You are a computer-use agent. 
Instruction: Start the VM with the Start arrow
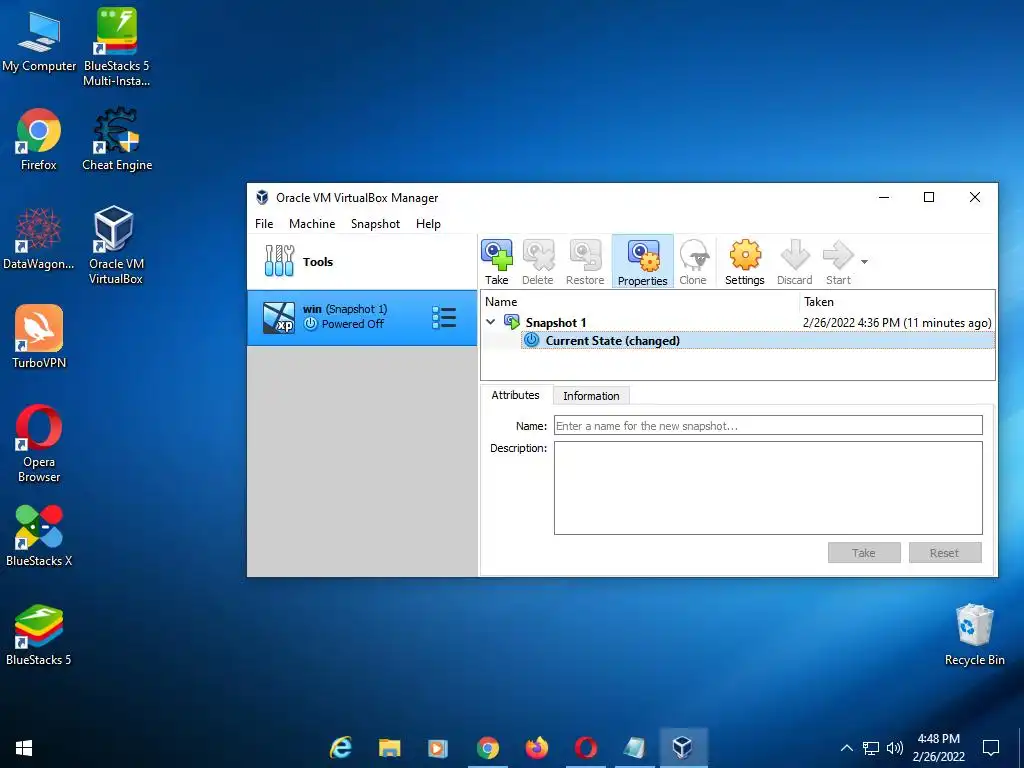pos(839,262)
